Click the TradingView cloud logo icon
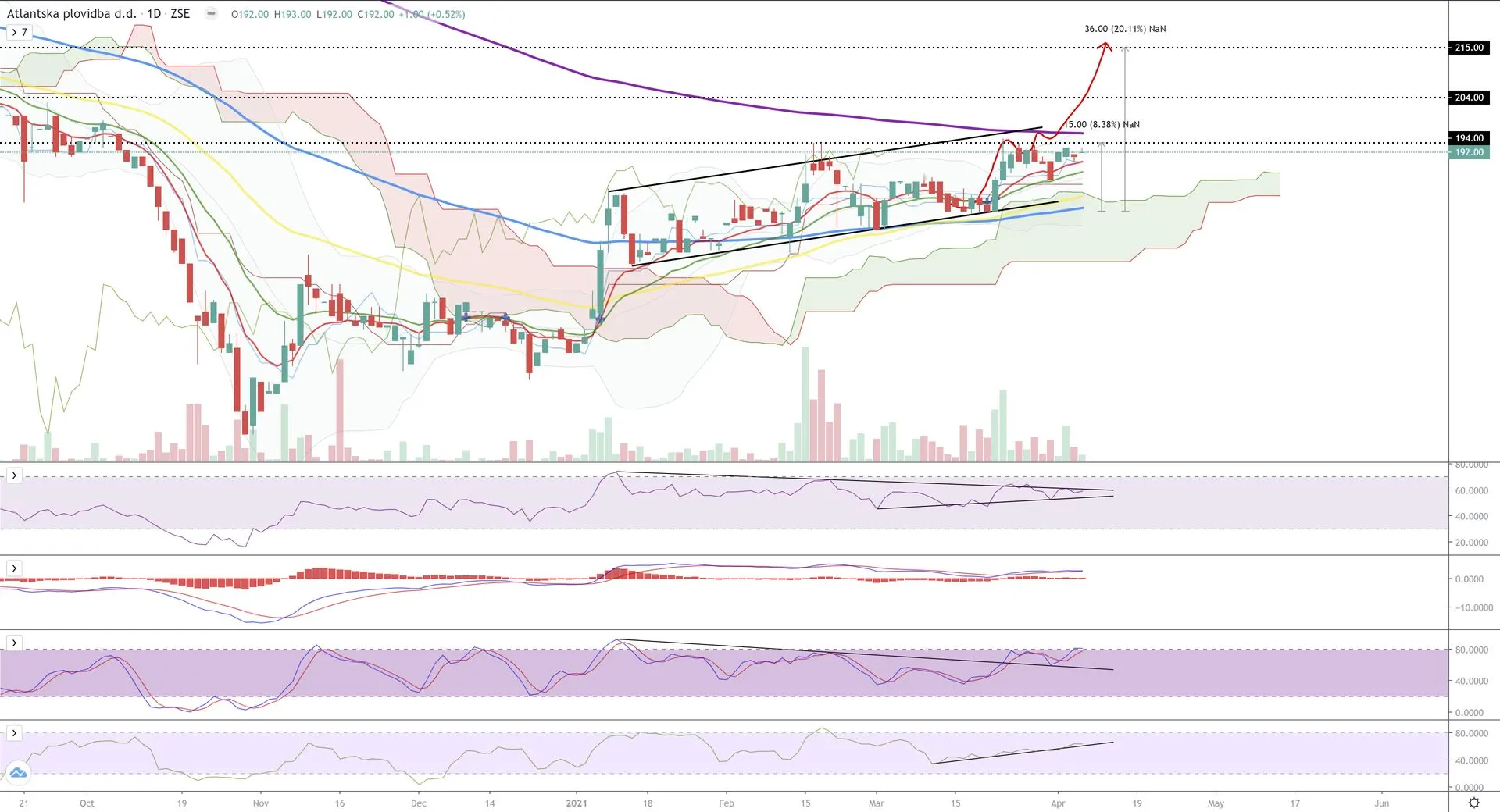 (x=18, y=773)
